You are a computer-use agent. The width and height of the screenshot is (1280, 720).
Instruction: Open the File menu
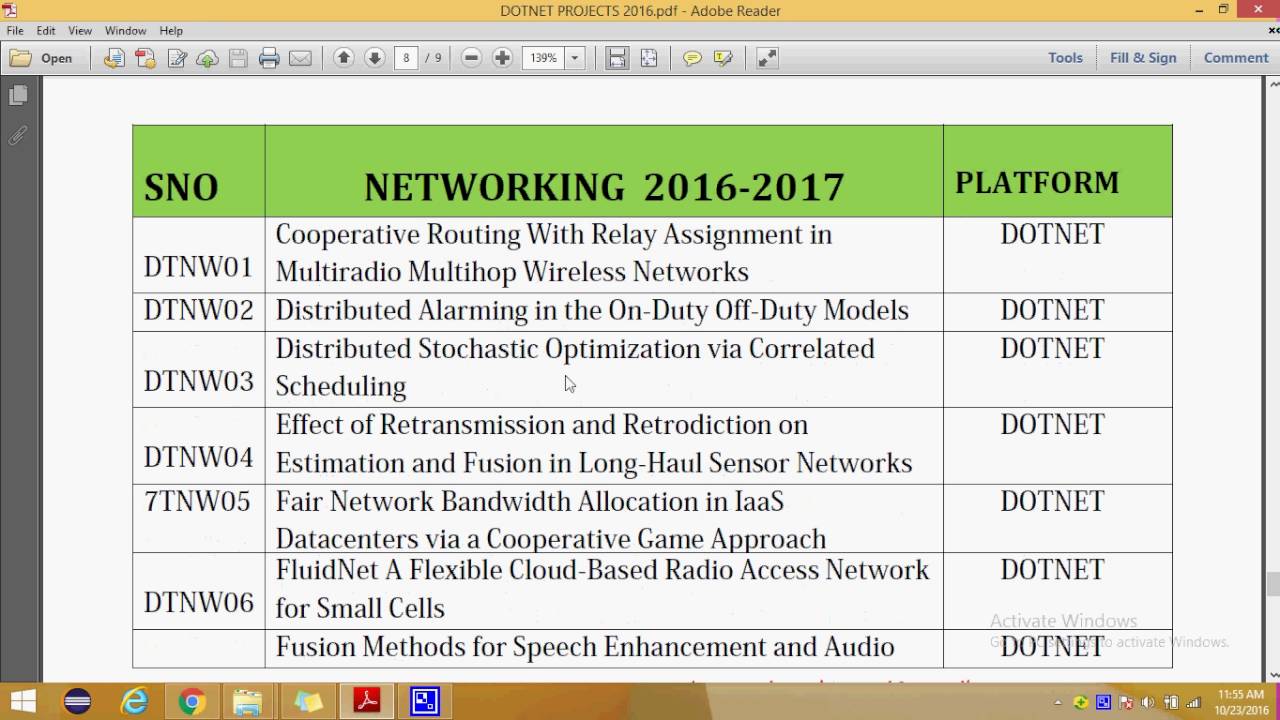(x=15, y=31)
